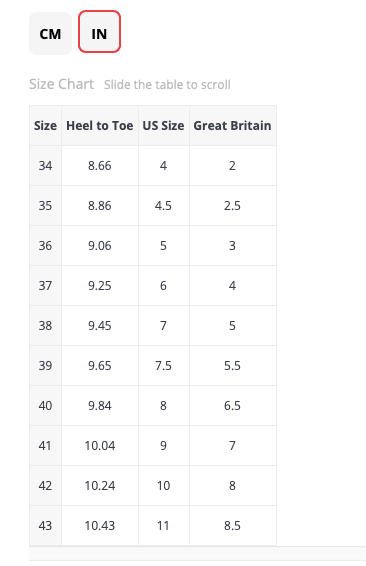Click the Heel to Toe column header

[x=100, y=126]
